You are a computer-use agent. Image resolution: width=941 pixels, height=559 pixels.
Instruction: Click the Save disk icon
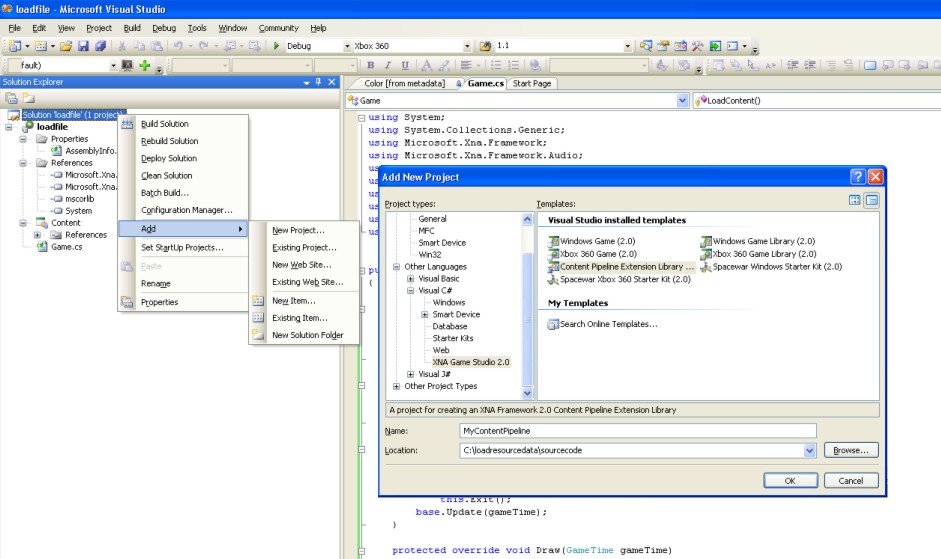83,46
